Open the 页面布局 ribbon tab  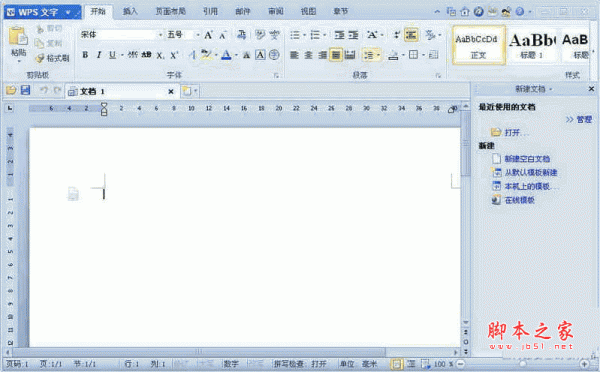(170, 11)
